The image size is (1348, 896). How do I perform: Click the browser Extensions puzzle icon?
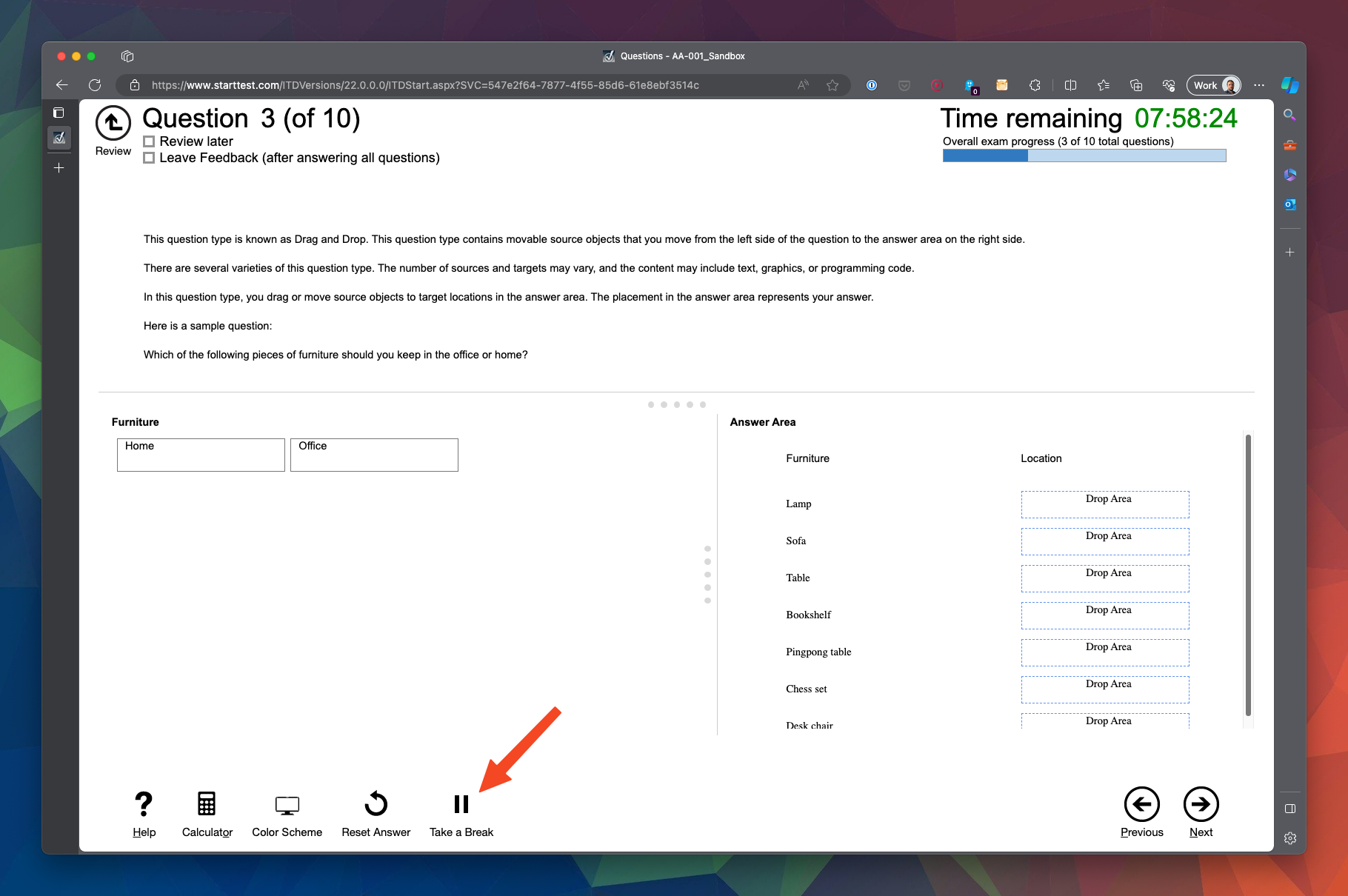(x=1035, y=85)
